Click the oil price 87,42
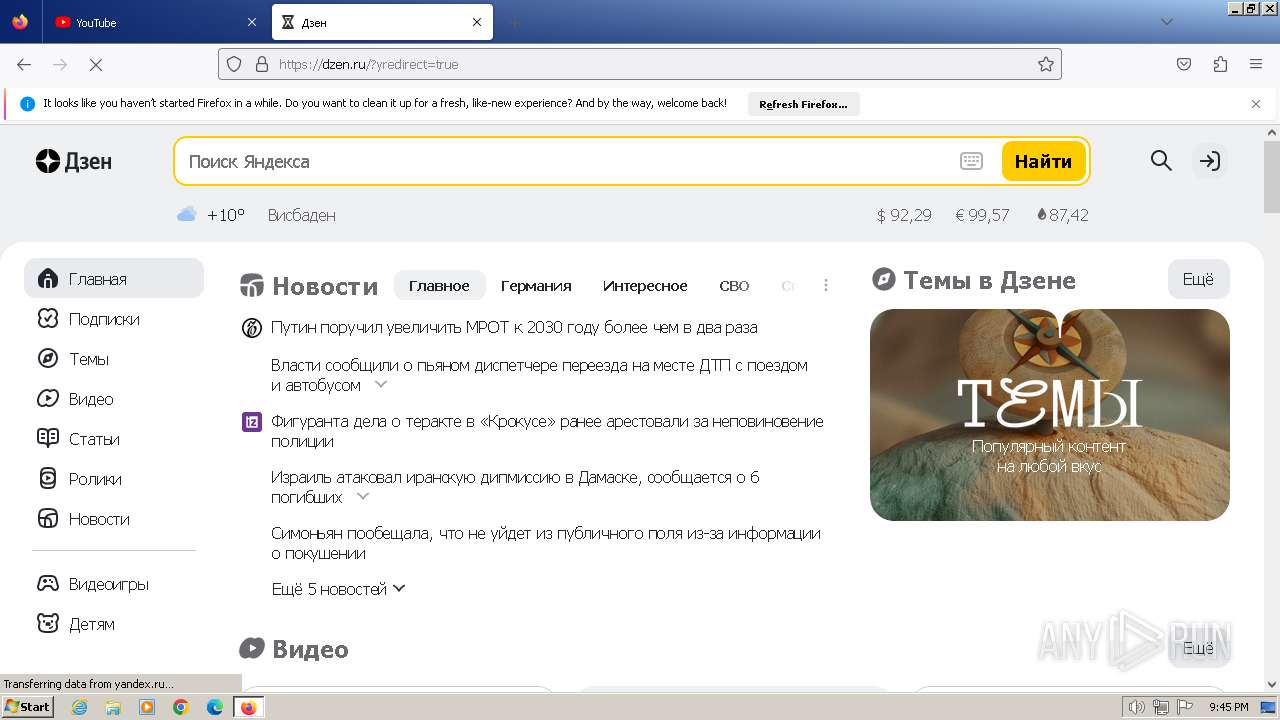 tap(1062, 215)
